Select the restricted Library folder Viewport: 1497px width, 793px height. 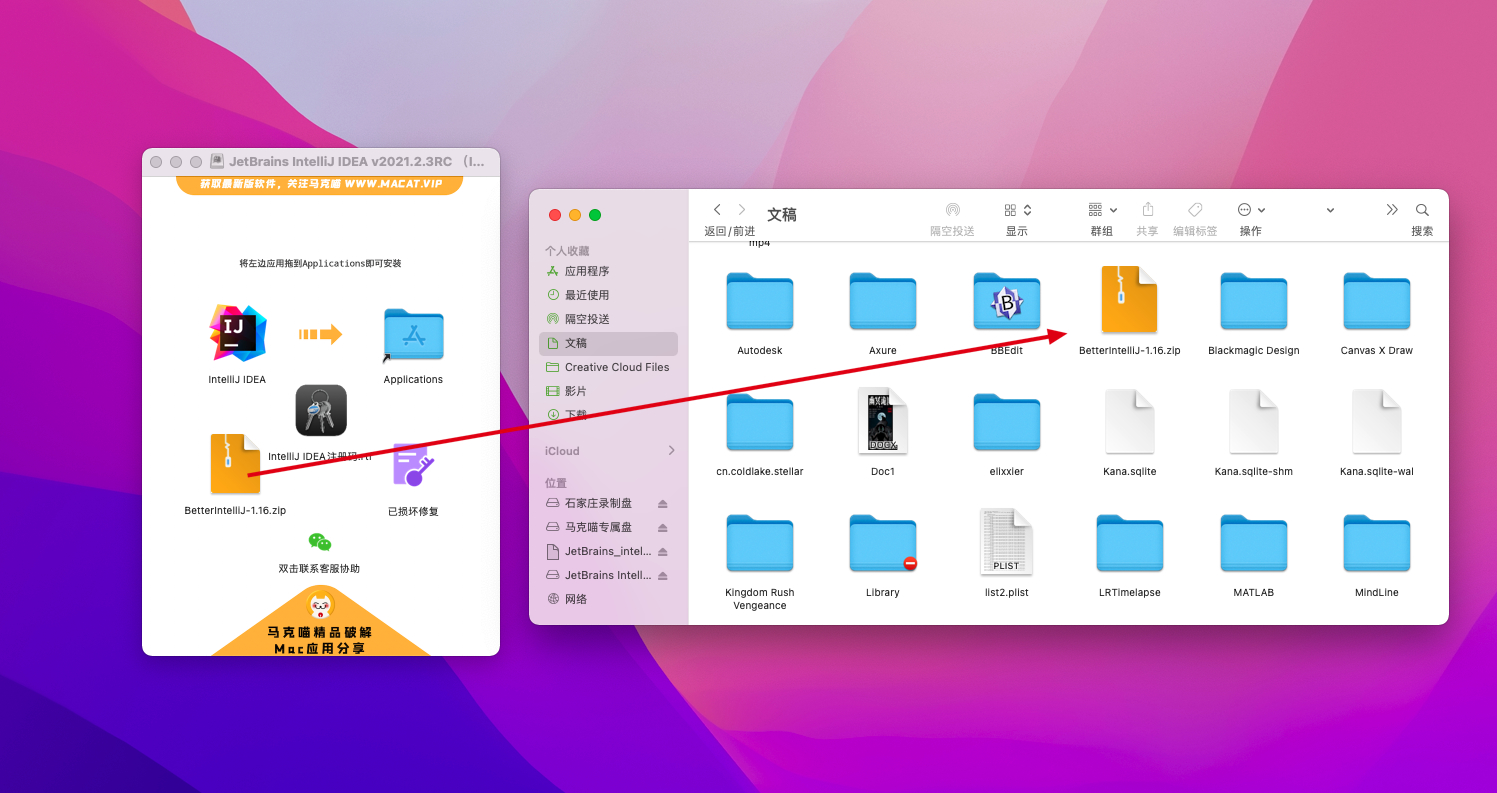coord(883,543)
